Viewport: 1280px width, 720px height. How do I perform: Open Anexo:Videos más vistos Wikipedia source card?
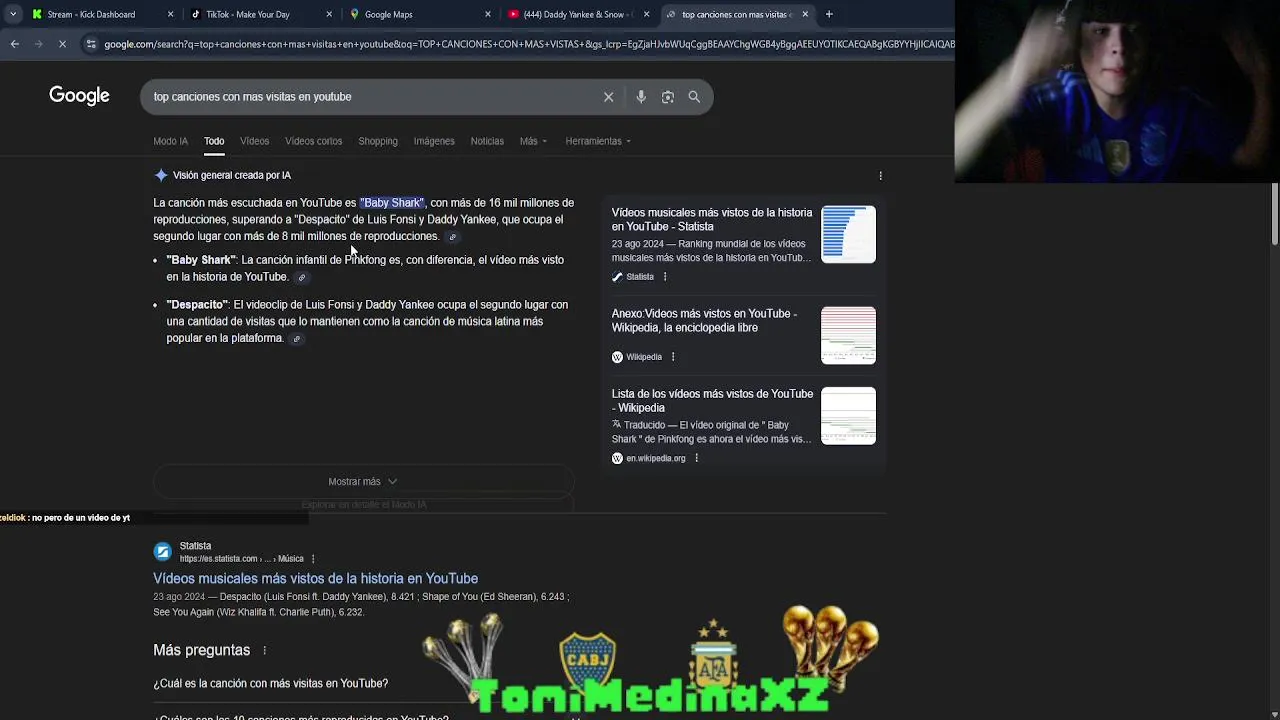(x=704, y=321)
